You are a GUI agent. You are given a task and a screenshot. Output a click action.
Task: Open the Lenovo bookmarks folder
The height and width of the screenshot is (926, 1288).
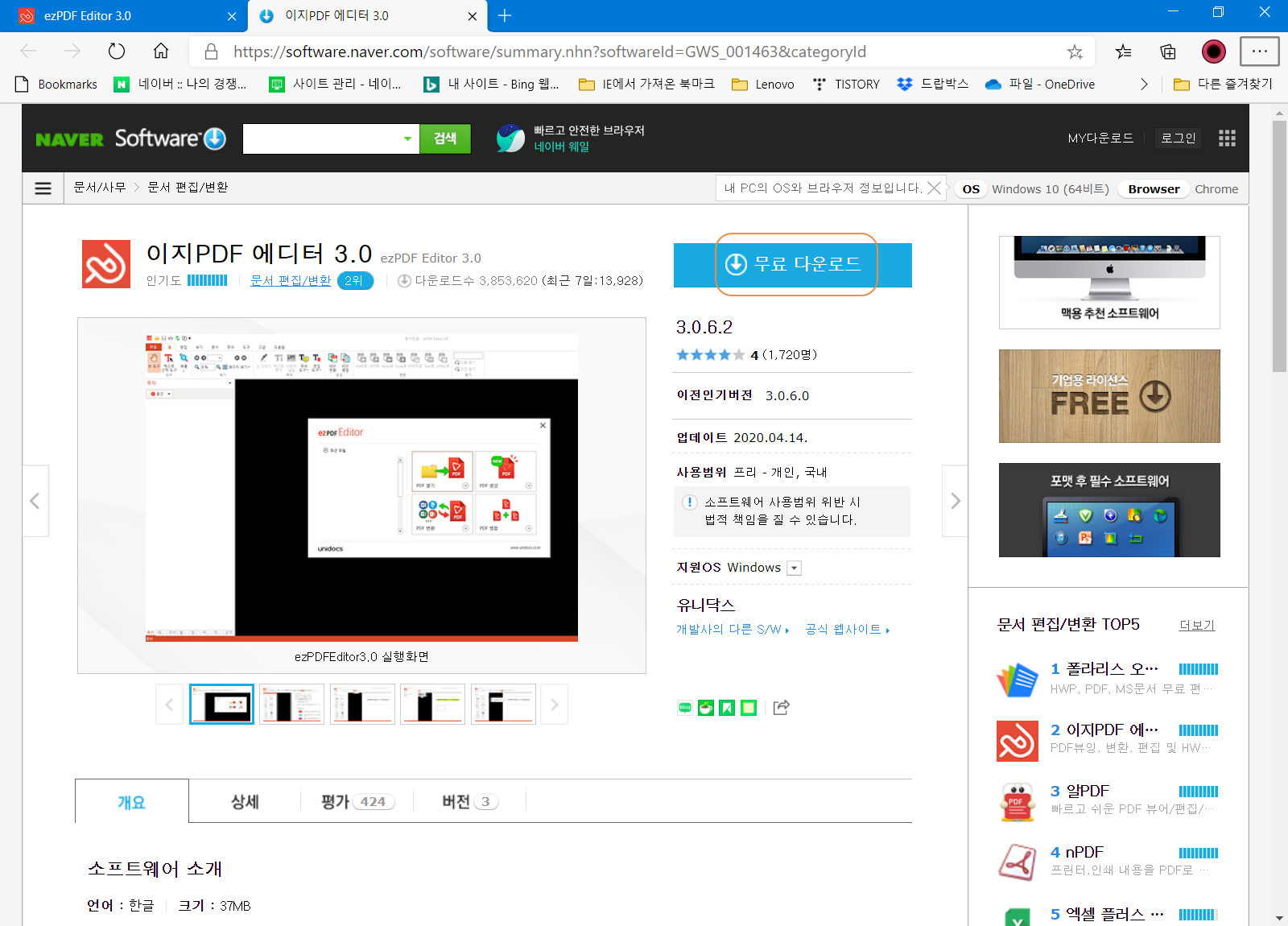coord(763,85)
